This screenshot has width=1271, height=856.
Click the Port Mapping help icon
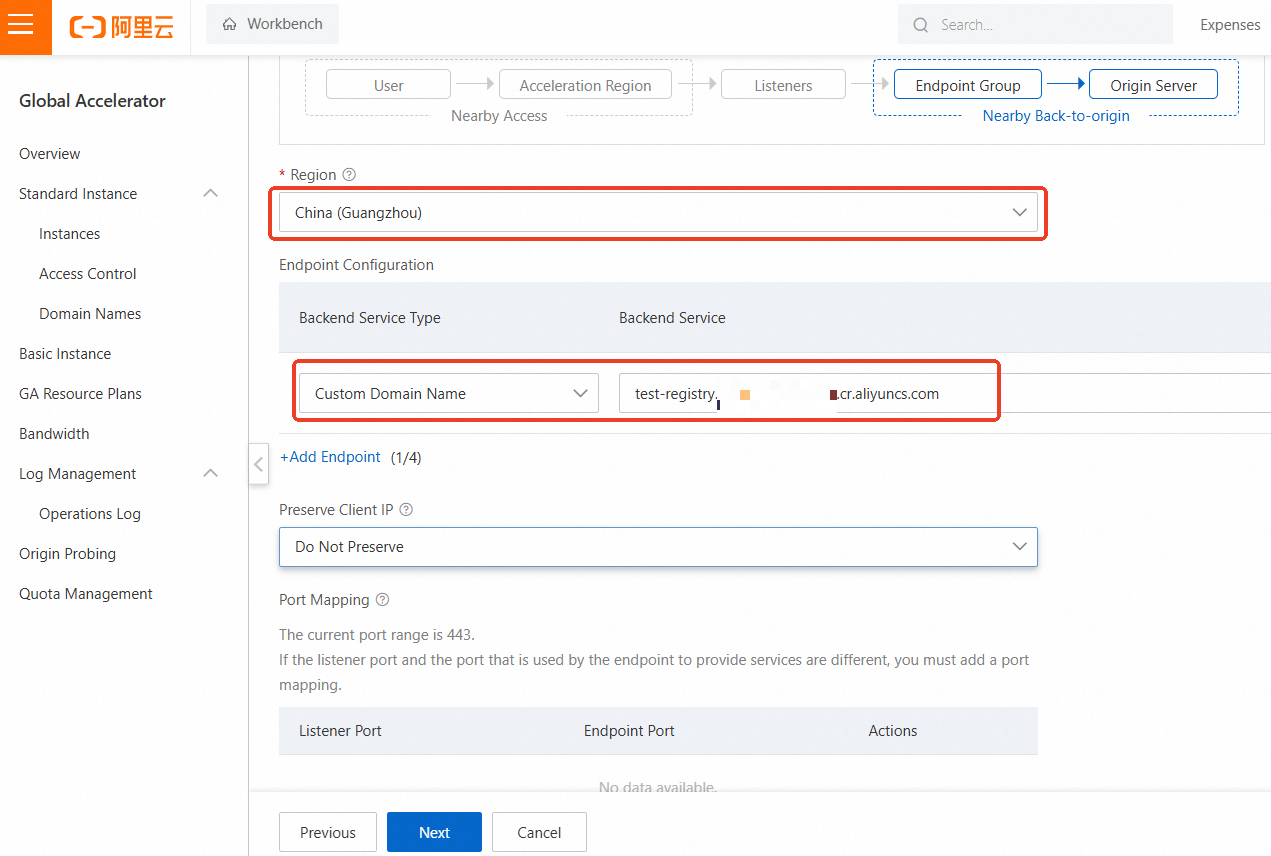pos(382,600)
